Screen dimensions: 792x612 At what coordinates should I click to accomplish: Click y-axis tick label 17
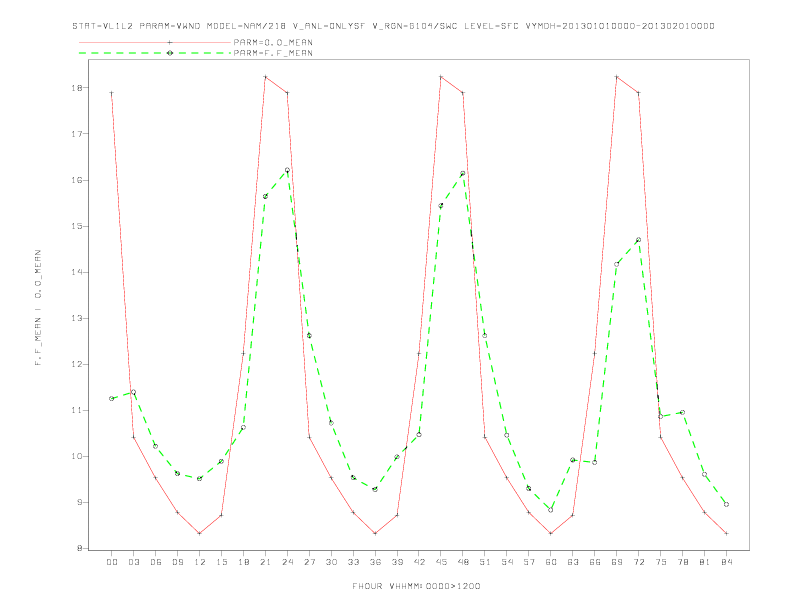[79, 134]
